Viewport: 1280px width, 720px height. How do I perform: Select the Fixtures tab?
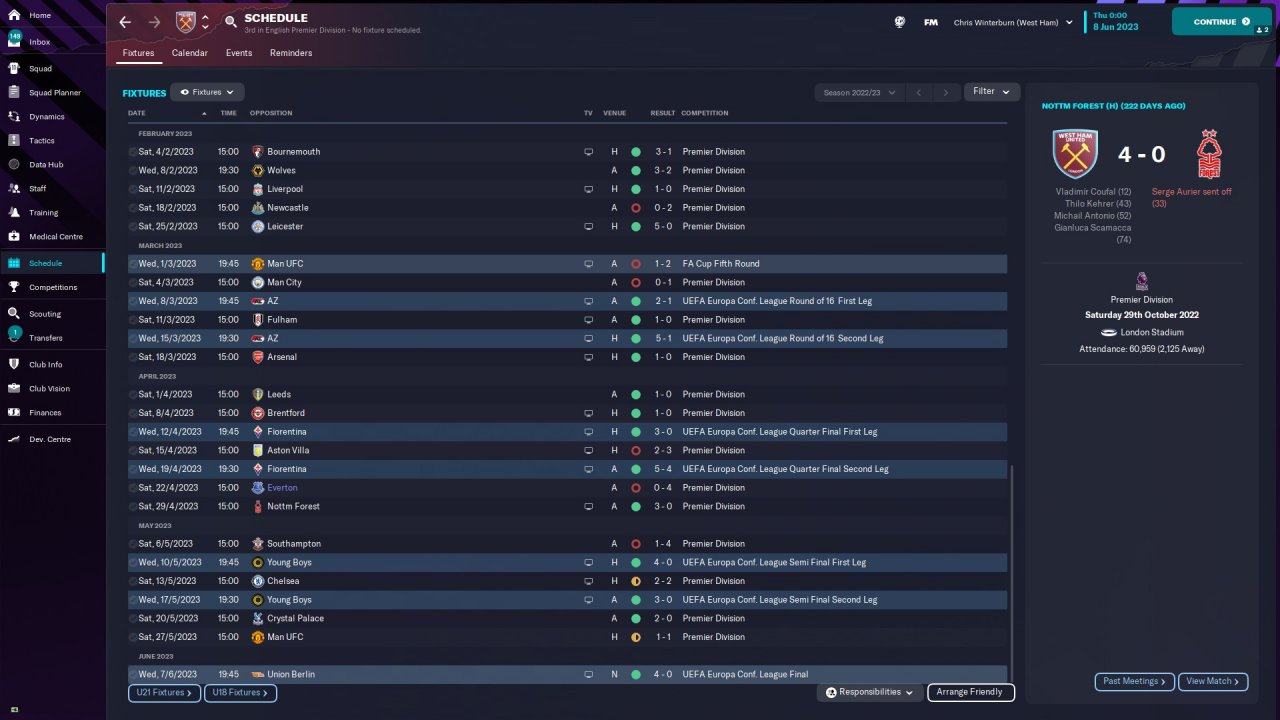[138, 53]
